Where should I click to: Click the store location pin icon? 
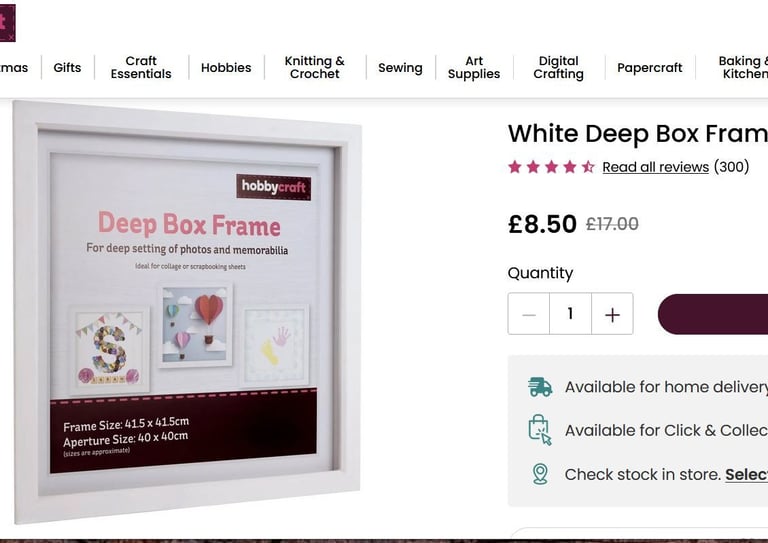point(540,474)
